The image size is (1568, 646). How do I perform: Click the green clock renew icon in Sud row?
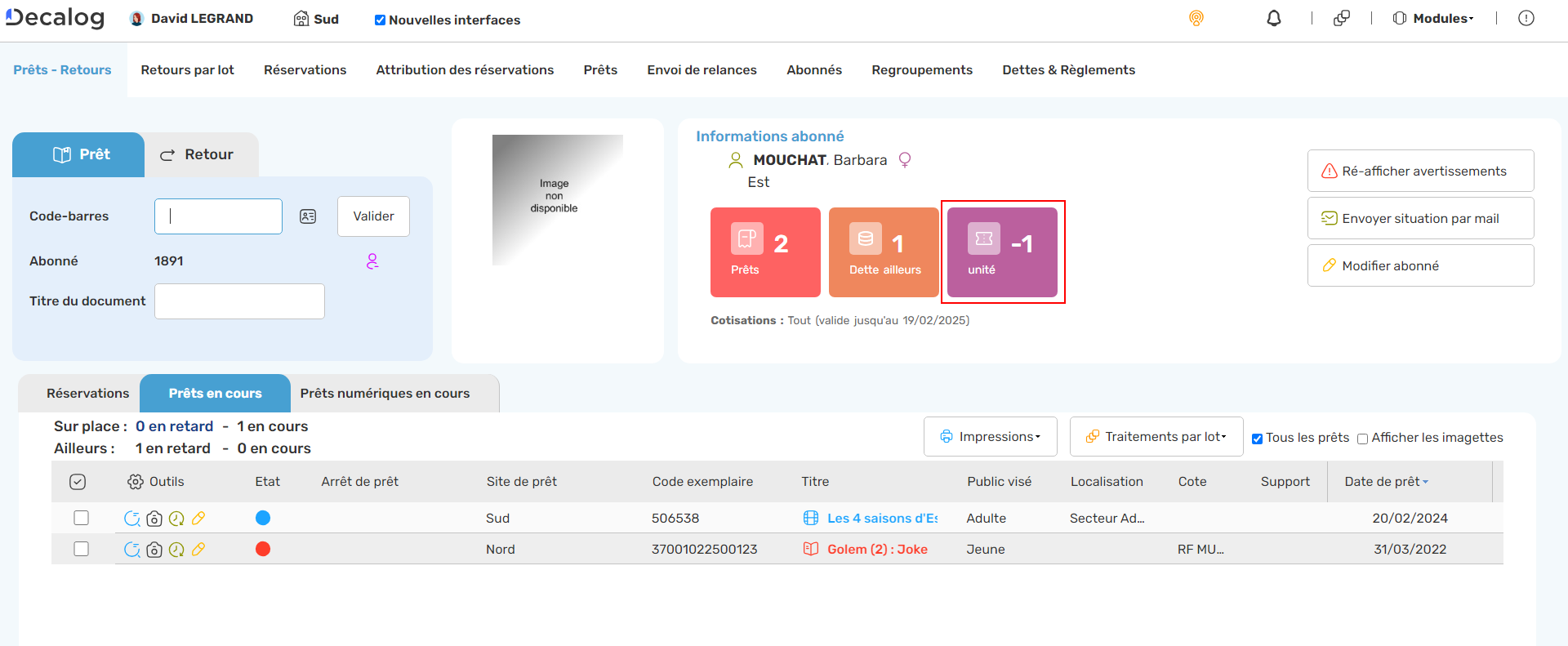pyautogui.click(x=176, y=519)
